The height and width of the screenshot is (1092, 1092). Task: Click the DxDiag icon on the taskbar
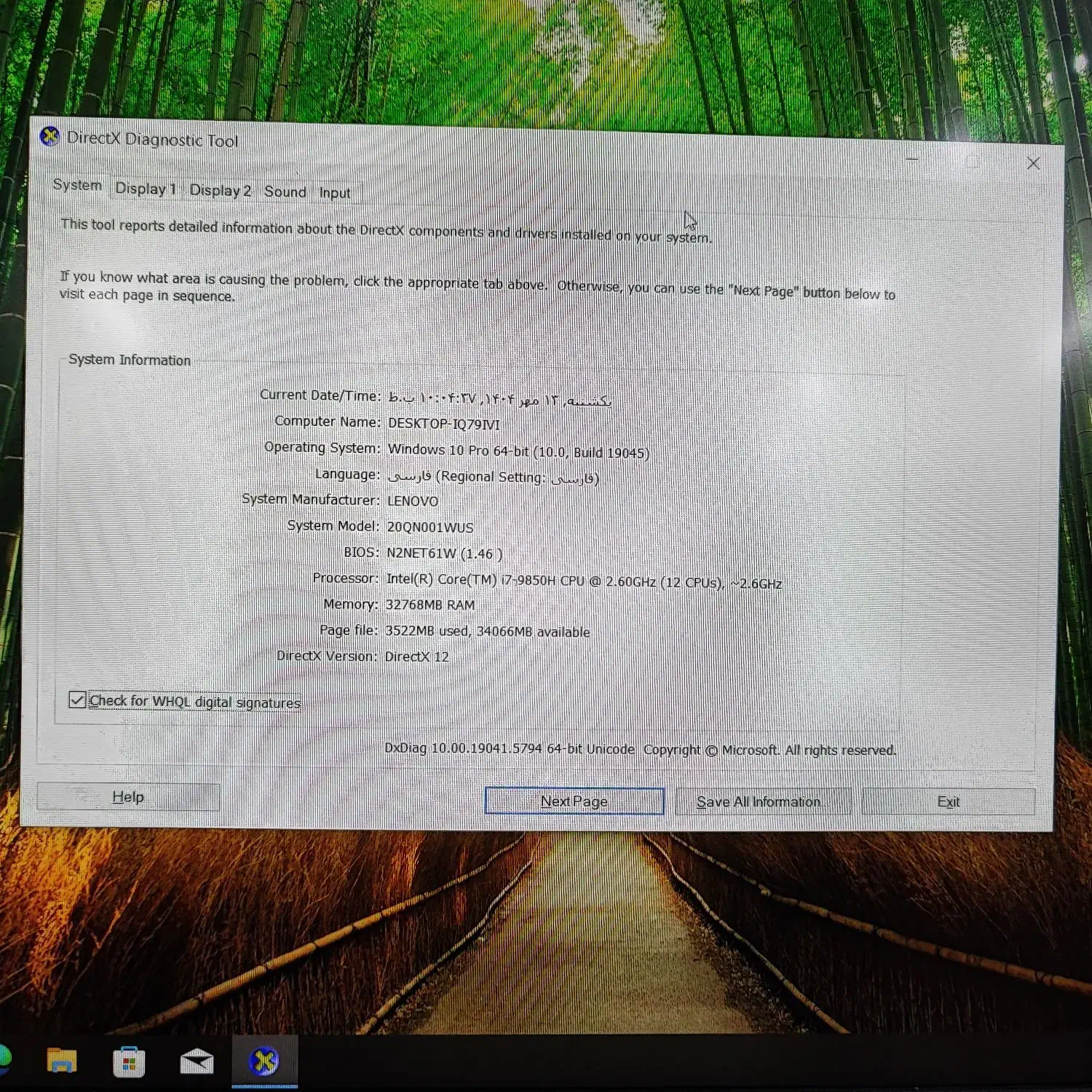(x=264, y=1061)
